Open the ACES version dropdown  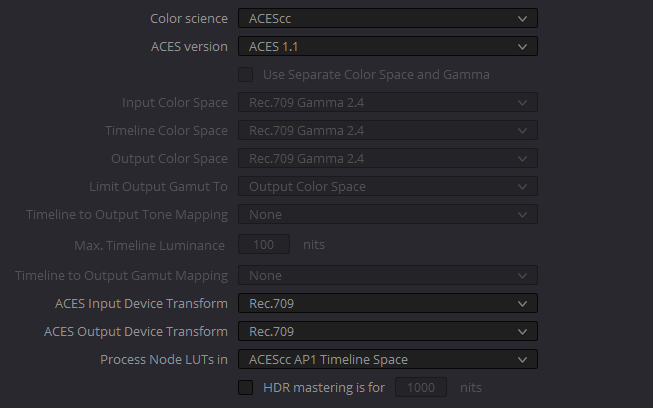tap(388, 46)
